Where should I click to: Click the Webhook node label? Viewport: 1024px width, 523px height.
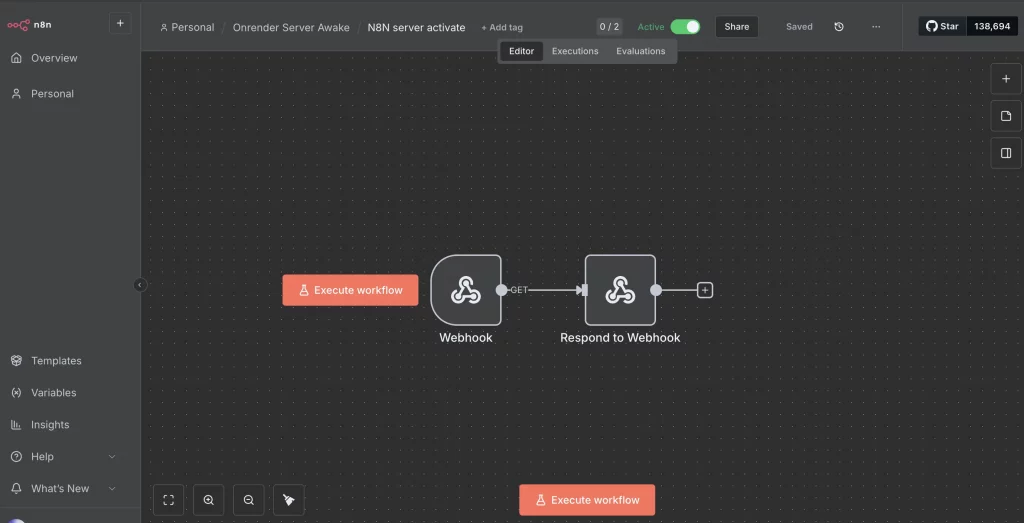[x=466, y=338]
